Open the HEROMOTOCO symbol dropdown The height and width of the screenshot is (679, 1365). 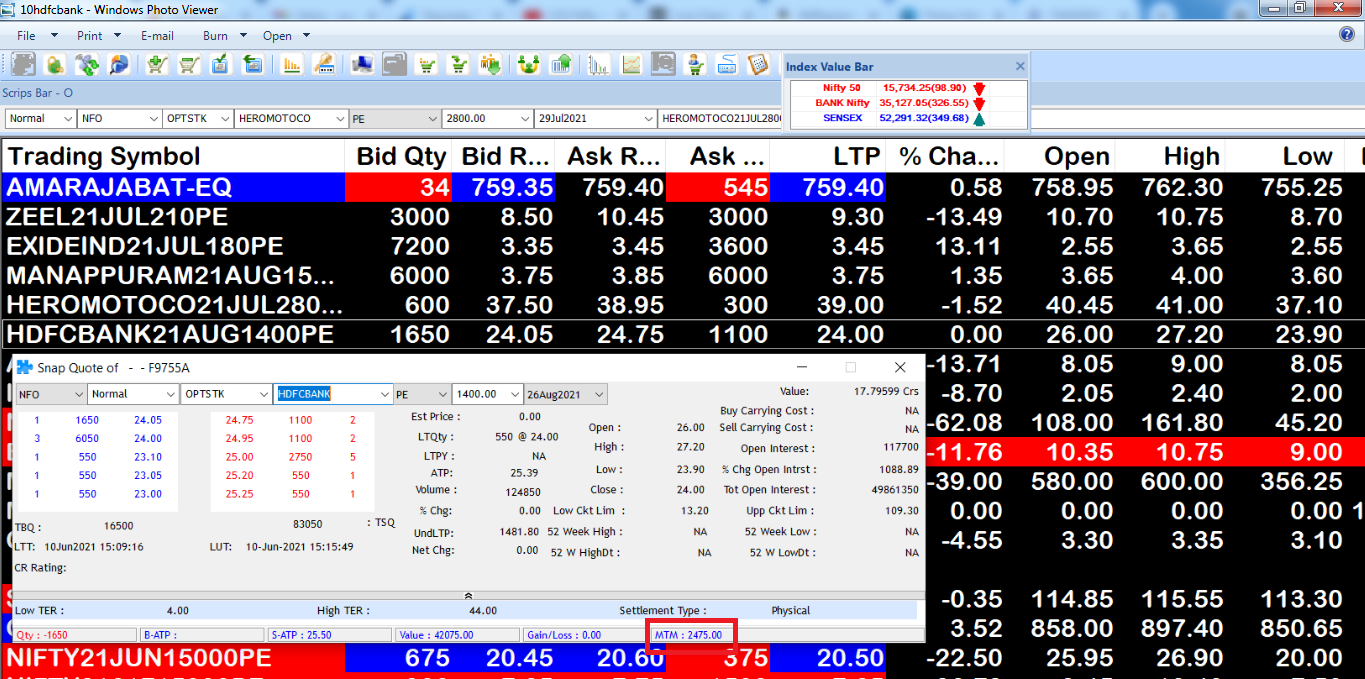click(340, 118)
